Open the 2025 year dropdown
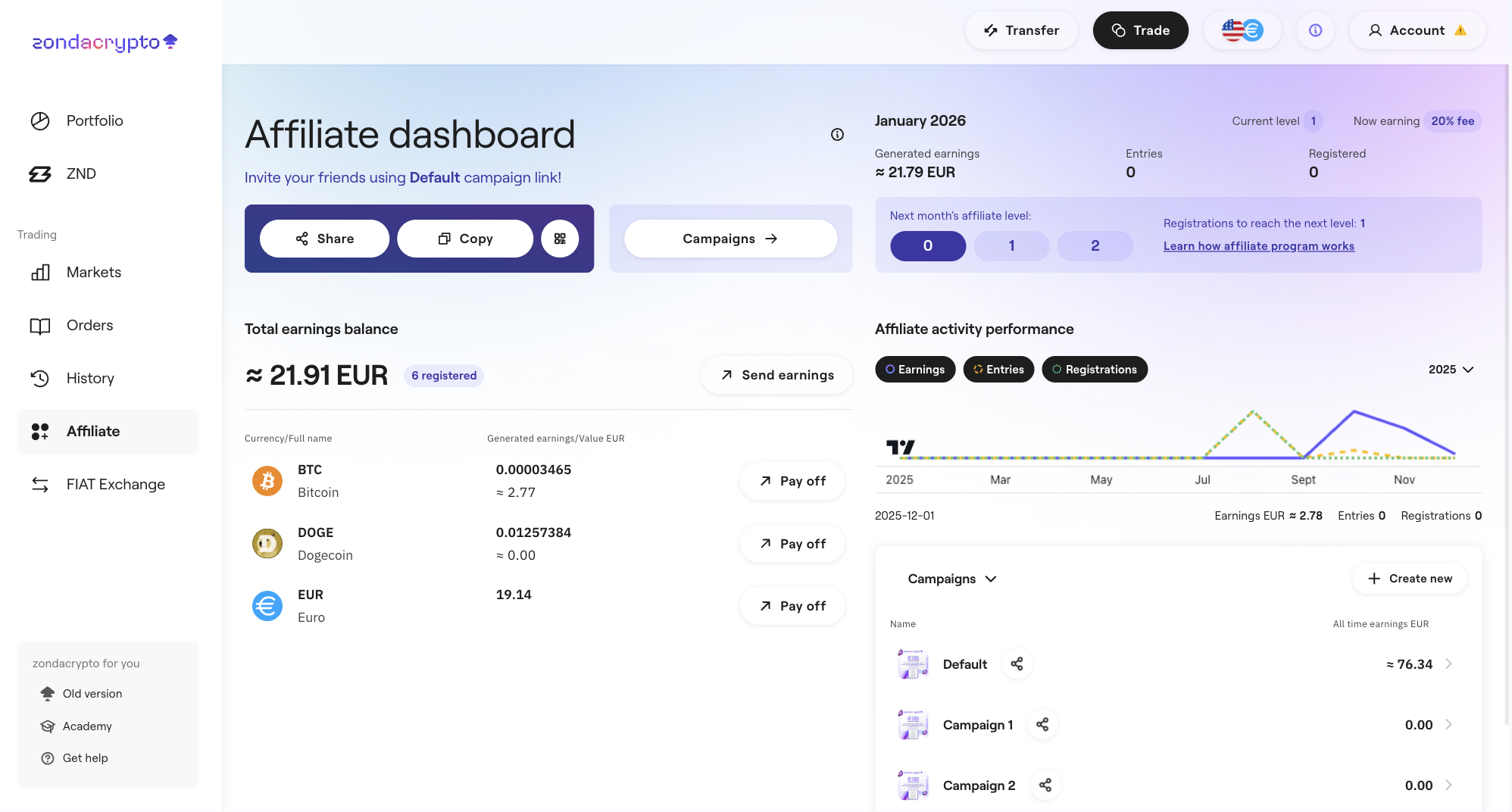This screenshot has width=1512, height=812. click(x=1451, y=370)
